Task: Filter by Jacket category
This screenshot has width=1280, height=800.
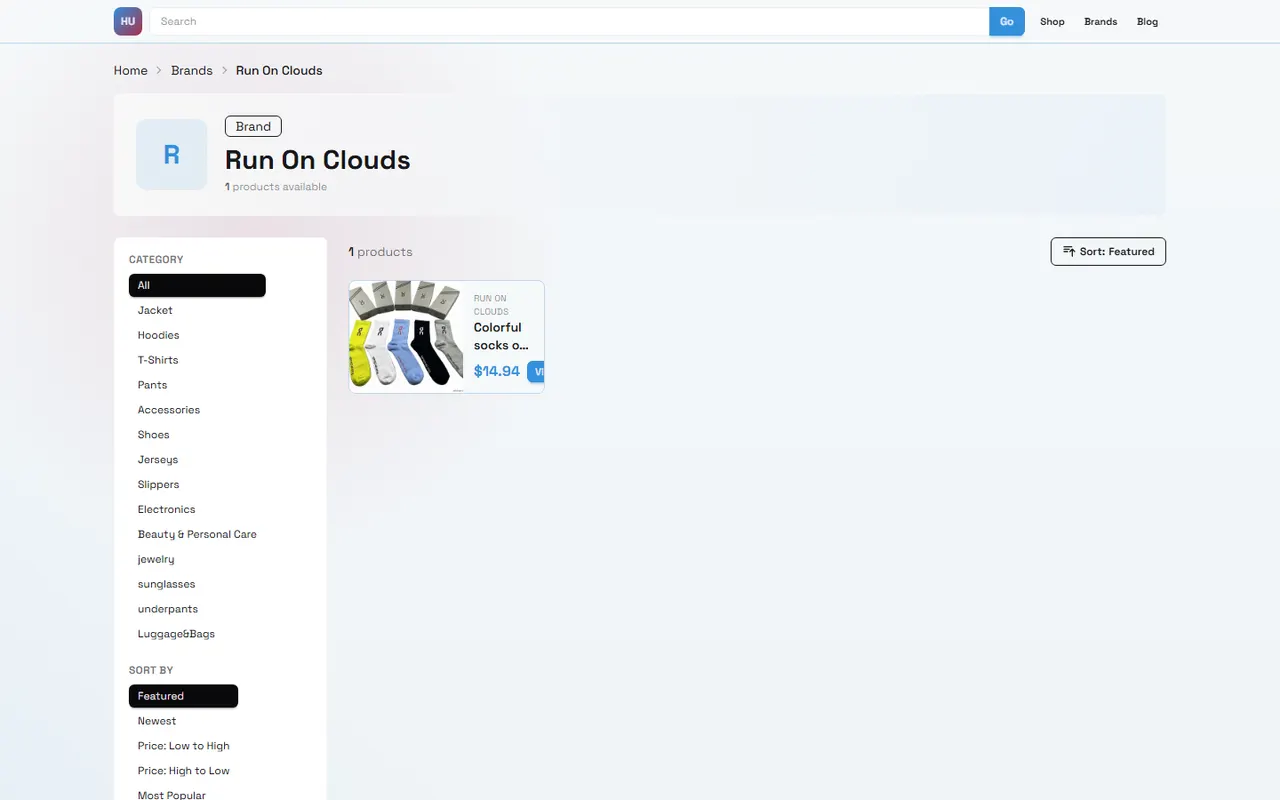Action: pyautogui.click(x=155, y=310)
